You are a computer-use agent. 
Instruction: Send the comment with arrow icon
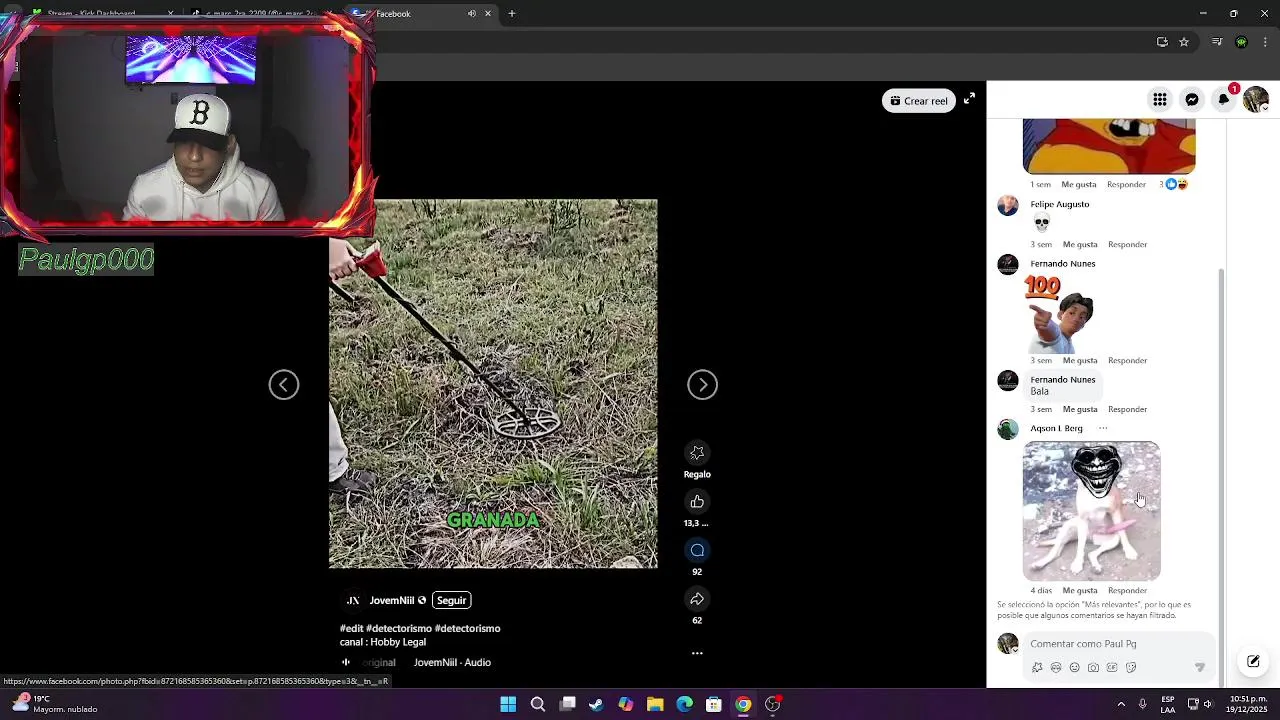pos(1200,668)
